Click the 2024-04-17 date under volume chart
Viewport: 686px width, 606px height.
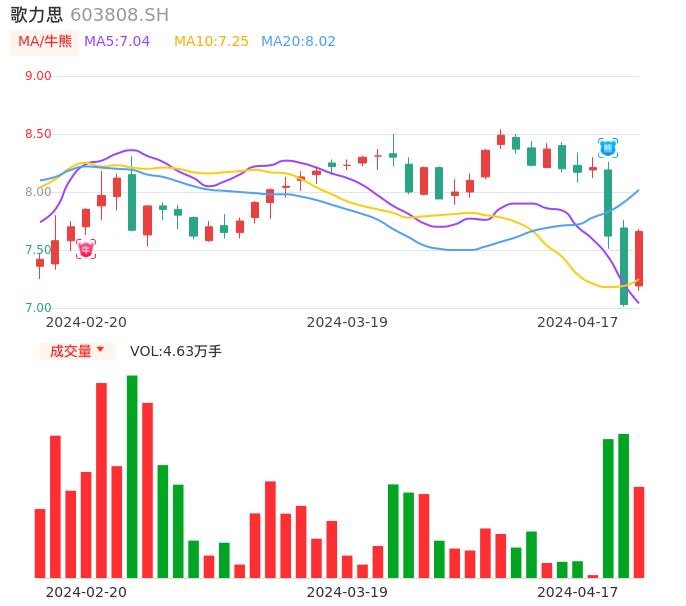578,592
